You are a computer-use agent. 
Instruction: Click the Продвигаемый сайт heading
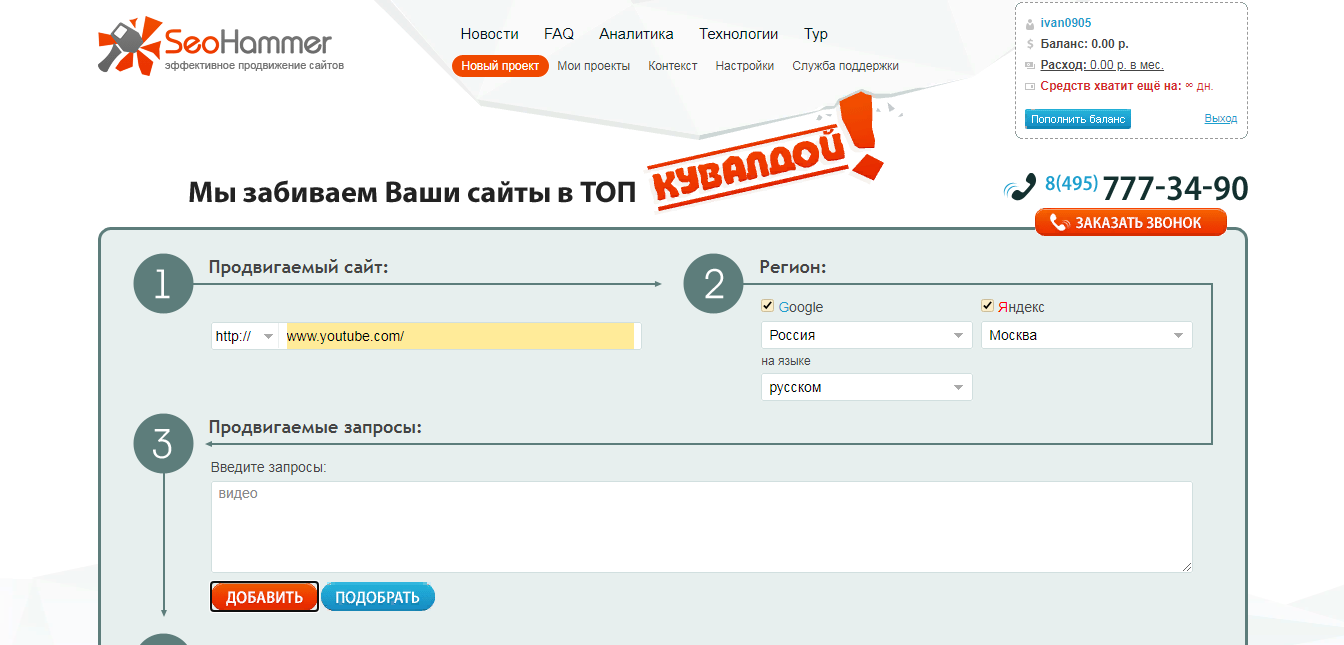pos(298,267)
